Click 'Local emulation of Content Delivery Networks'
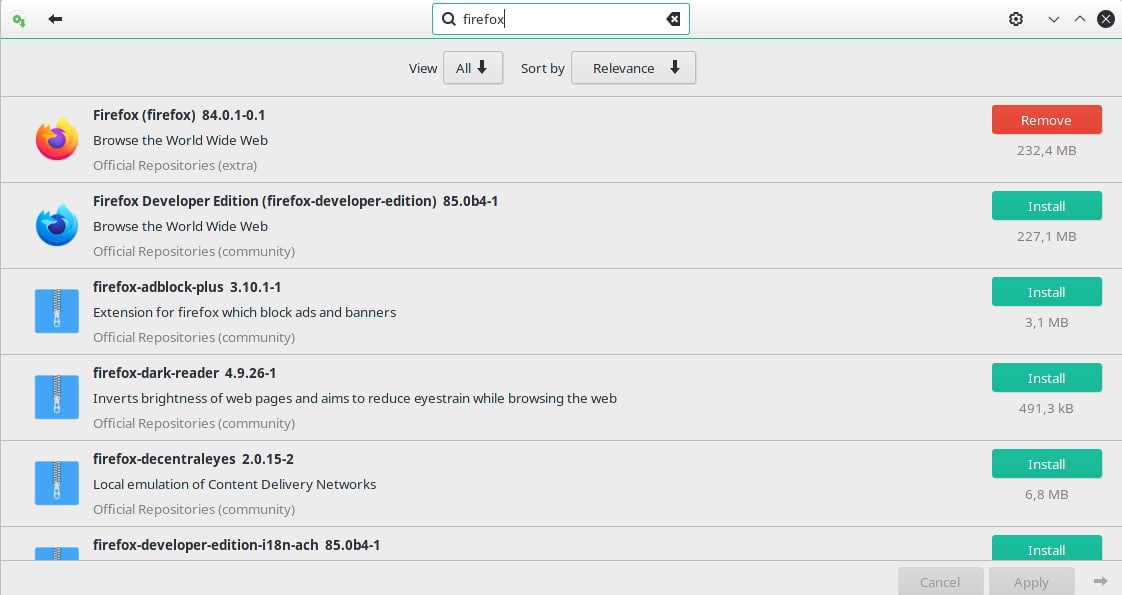Image resolution: width=1122 pixels, height=595 pixels. pos(235,484)
